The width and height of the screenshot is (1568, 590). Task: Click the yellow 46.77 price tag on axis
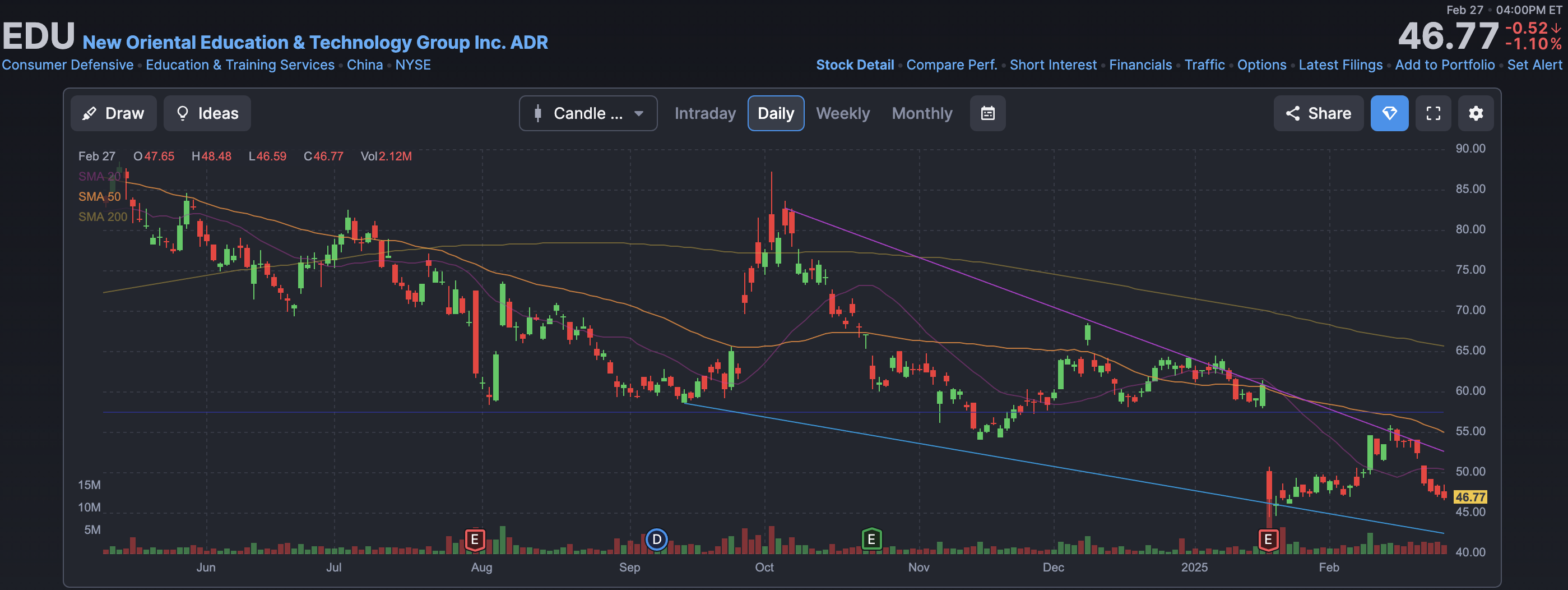click(x=1469, y=497)
